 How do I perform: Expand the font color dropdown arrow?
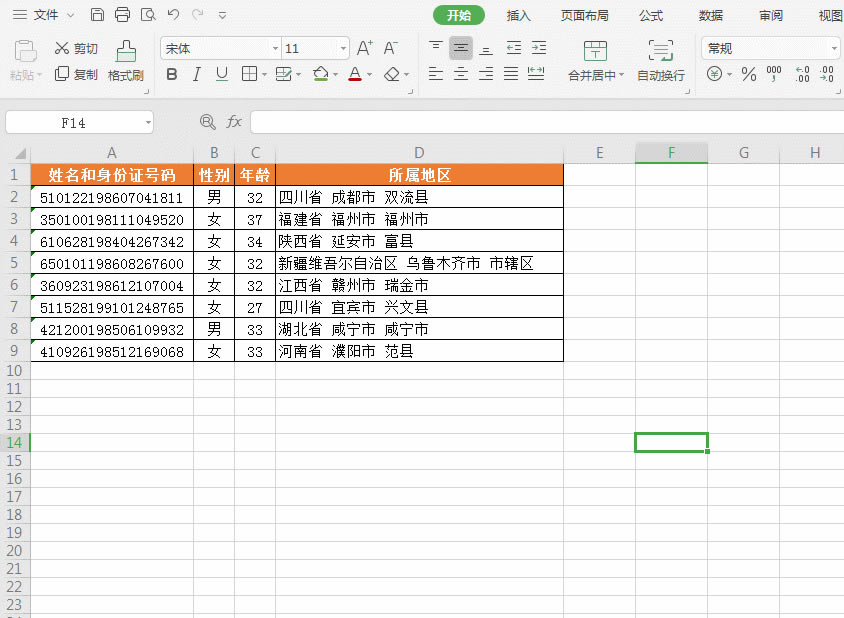369,74
